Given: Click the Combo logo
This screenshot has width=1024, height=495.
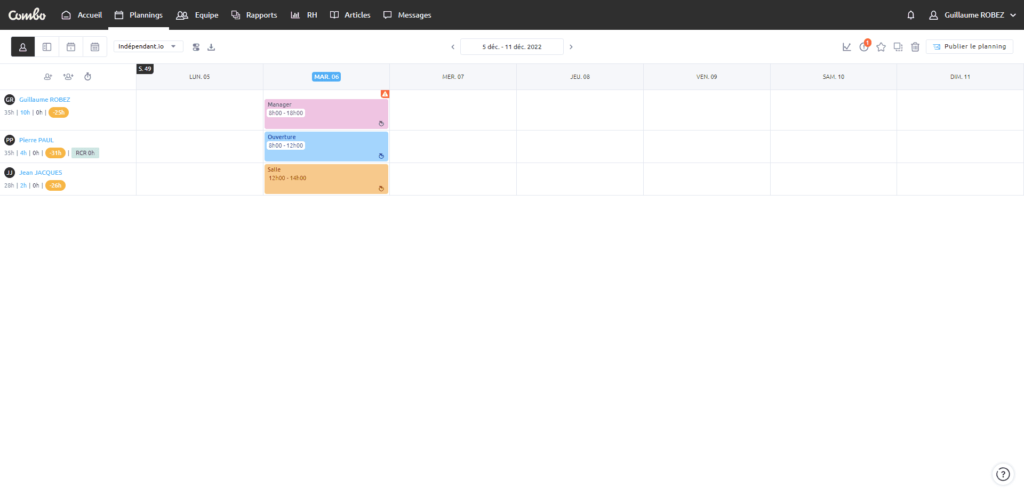Looking at the screenshot, I should coord(27,15).
